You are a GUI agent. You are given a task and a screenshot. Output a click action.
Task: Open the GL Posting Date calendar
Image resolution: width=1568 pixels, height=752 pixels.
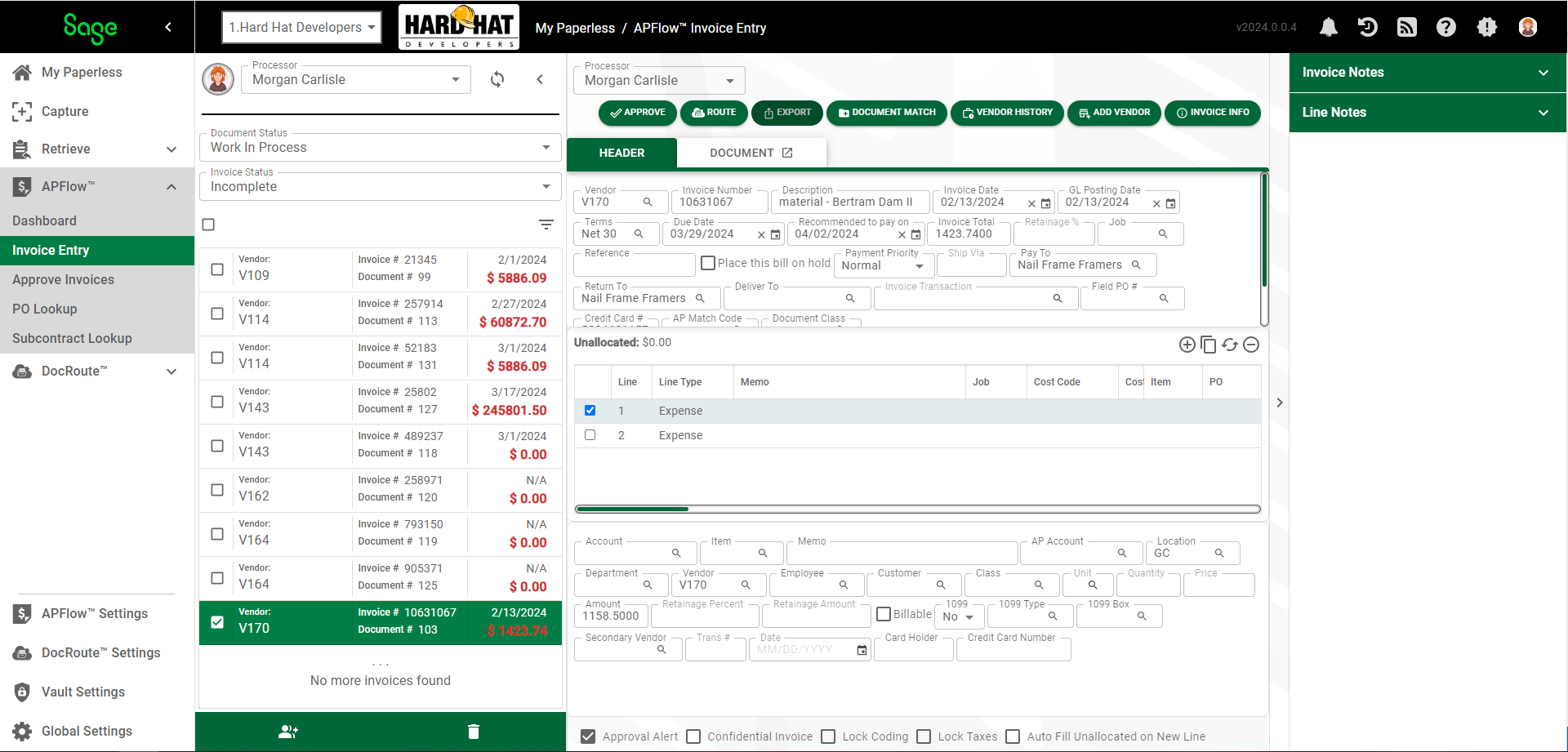point(1170,203)
